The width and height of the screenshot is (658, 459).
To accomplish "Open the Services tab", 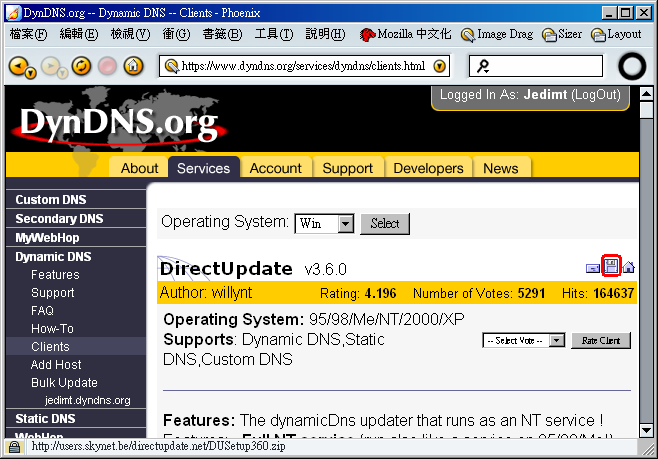I will pos(204,168).
